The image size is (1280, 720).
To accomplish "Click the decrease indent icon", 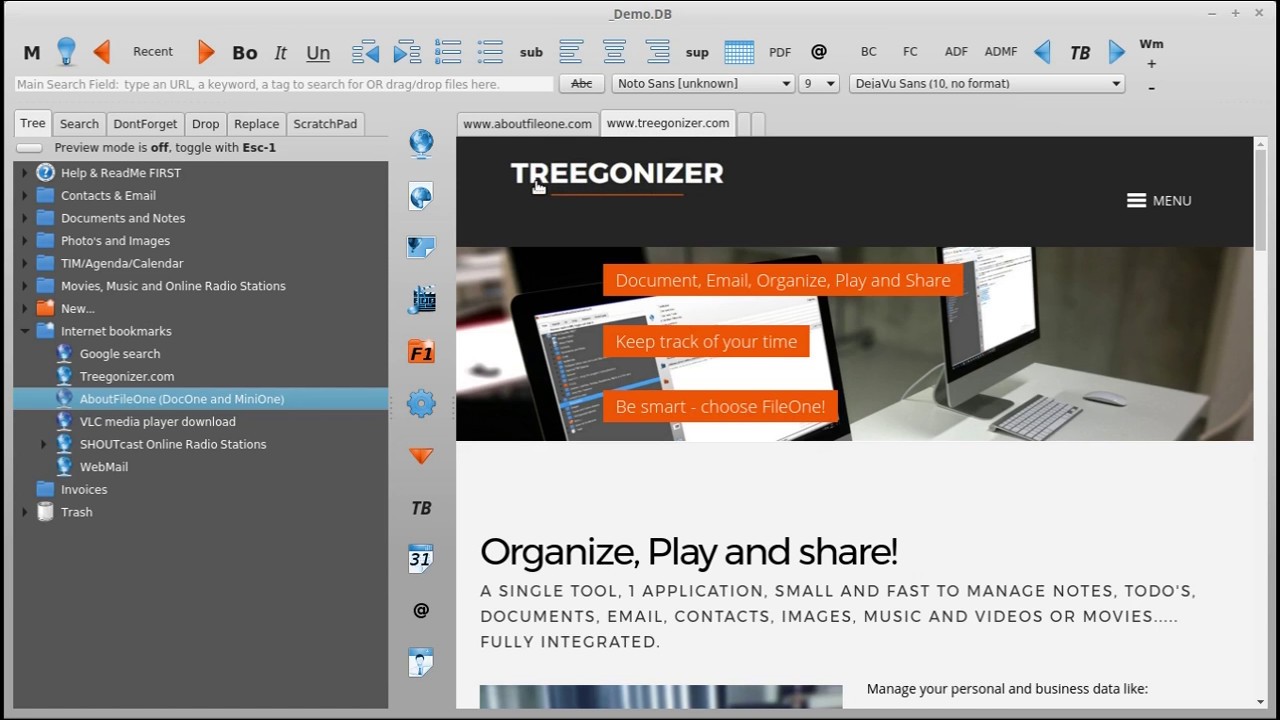I will [365, 52].
